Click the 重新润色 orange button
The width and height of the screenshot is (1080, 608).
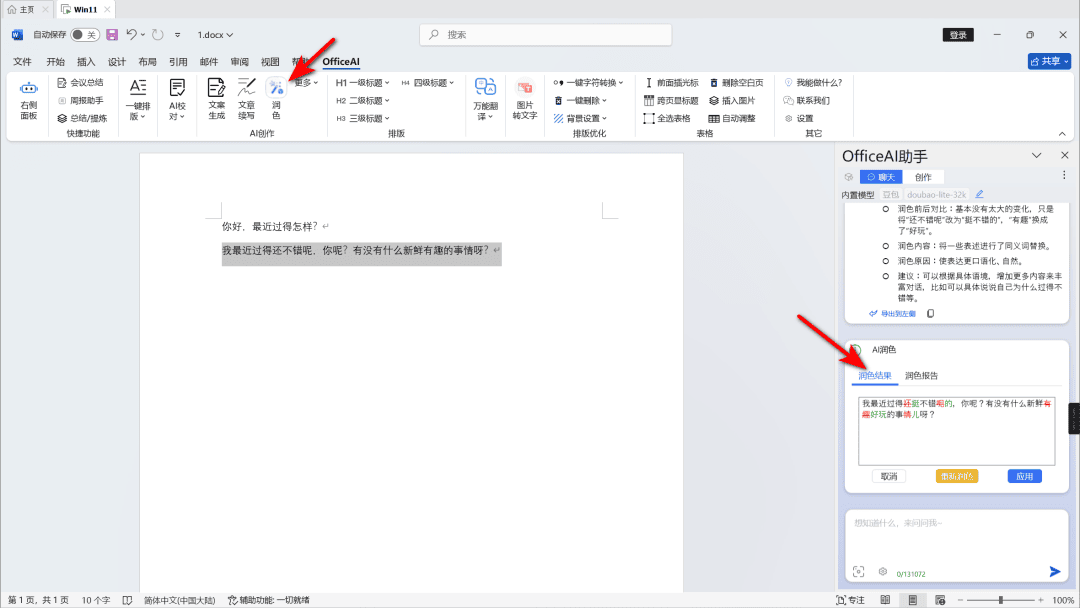957,476
